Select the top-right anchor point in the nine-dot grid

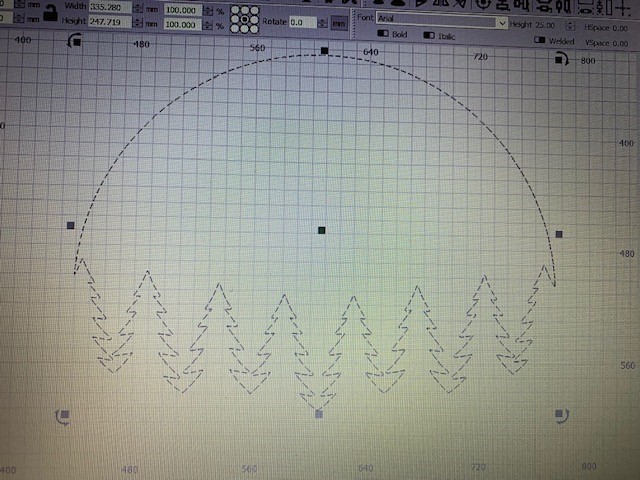tap(254, 11)
